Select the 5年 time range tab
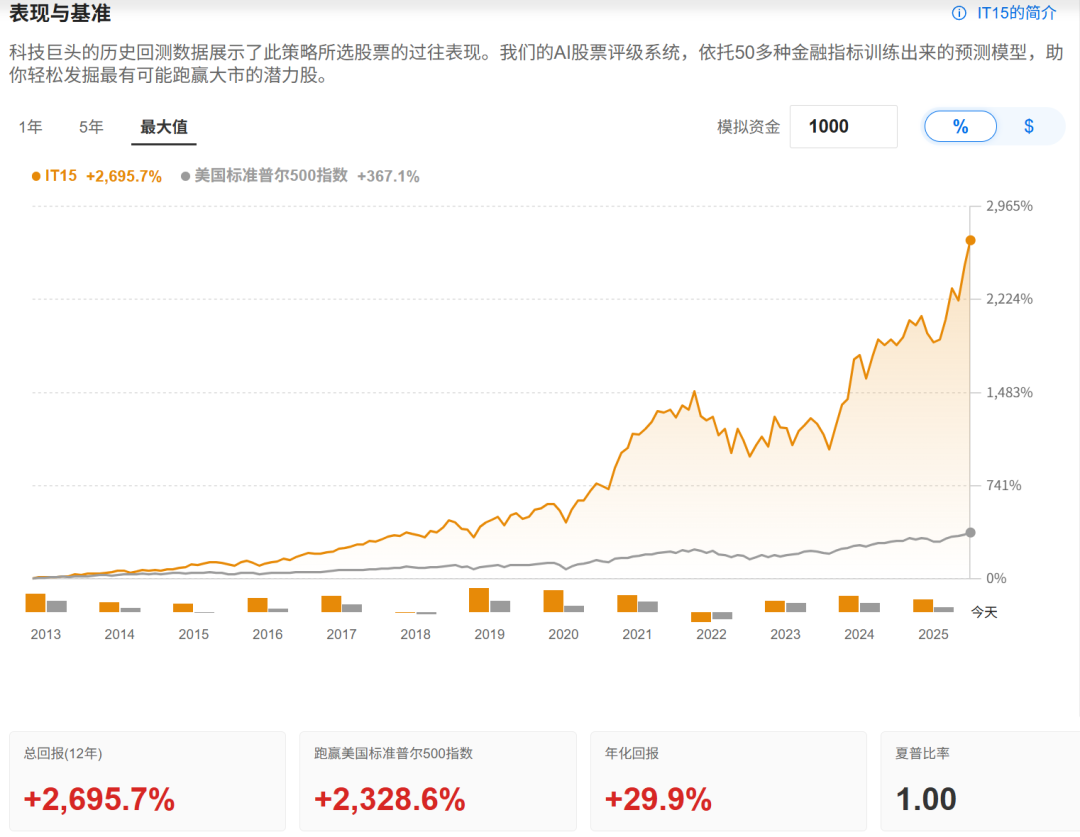 click(x=91, y=127)
